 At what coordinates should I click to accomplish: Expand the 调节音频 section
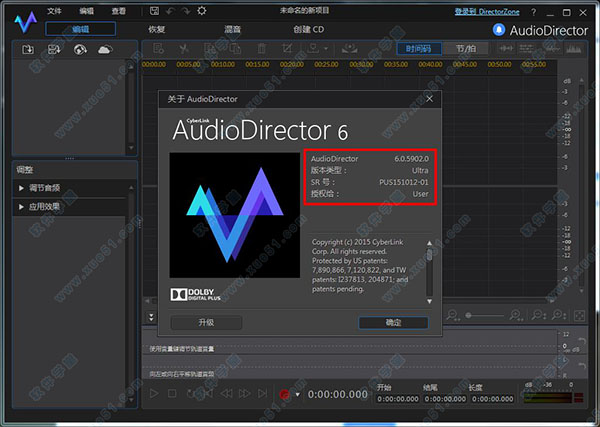click(21, 188)
